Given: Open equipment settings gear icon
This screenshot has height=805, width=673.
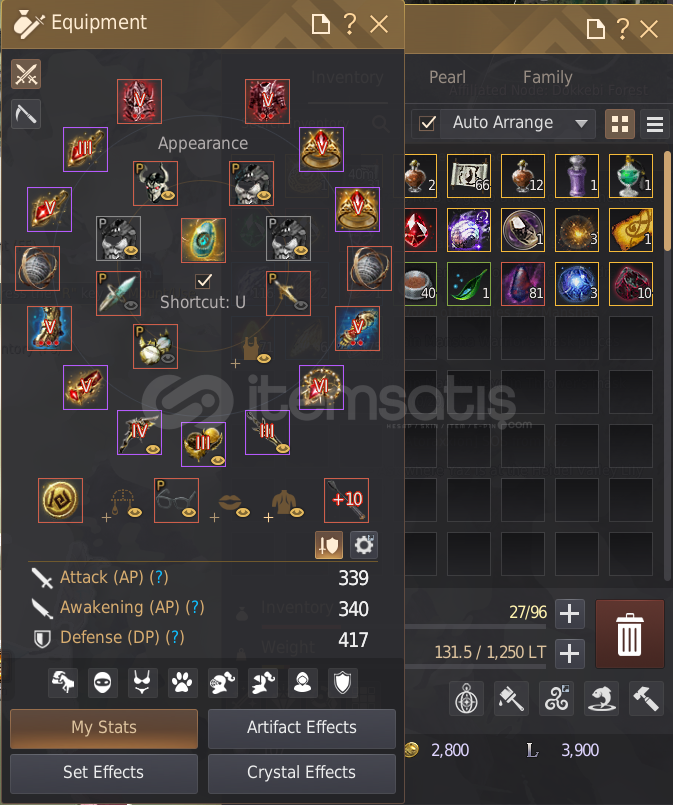Looking at the screenshot, I should [x=364, y=545].
